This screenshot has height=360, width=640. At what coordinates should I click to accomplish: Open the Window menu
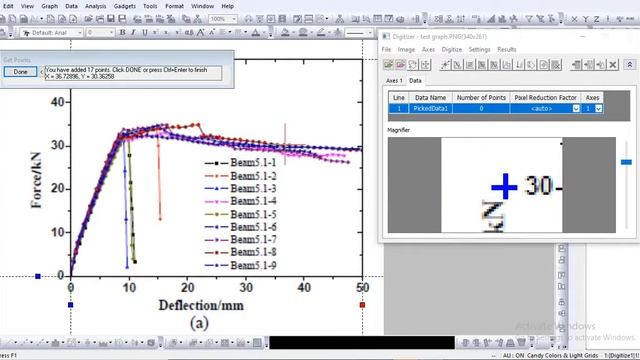tap(202, 6)
